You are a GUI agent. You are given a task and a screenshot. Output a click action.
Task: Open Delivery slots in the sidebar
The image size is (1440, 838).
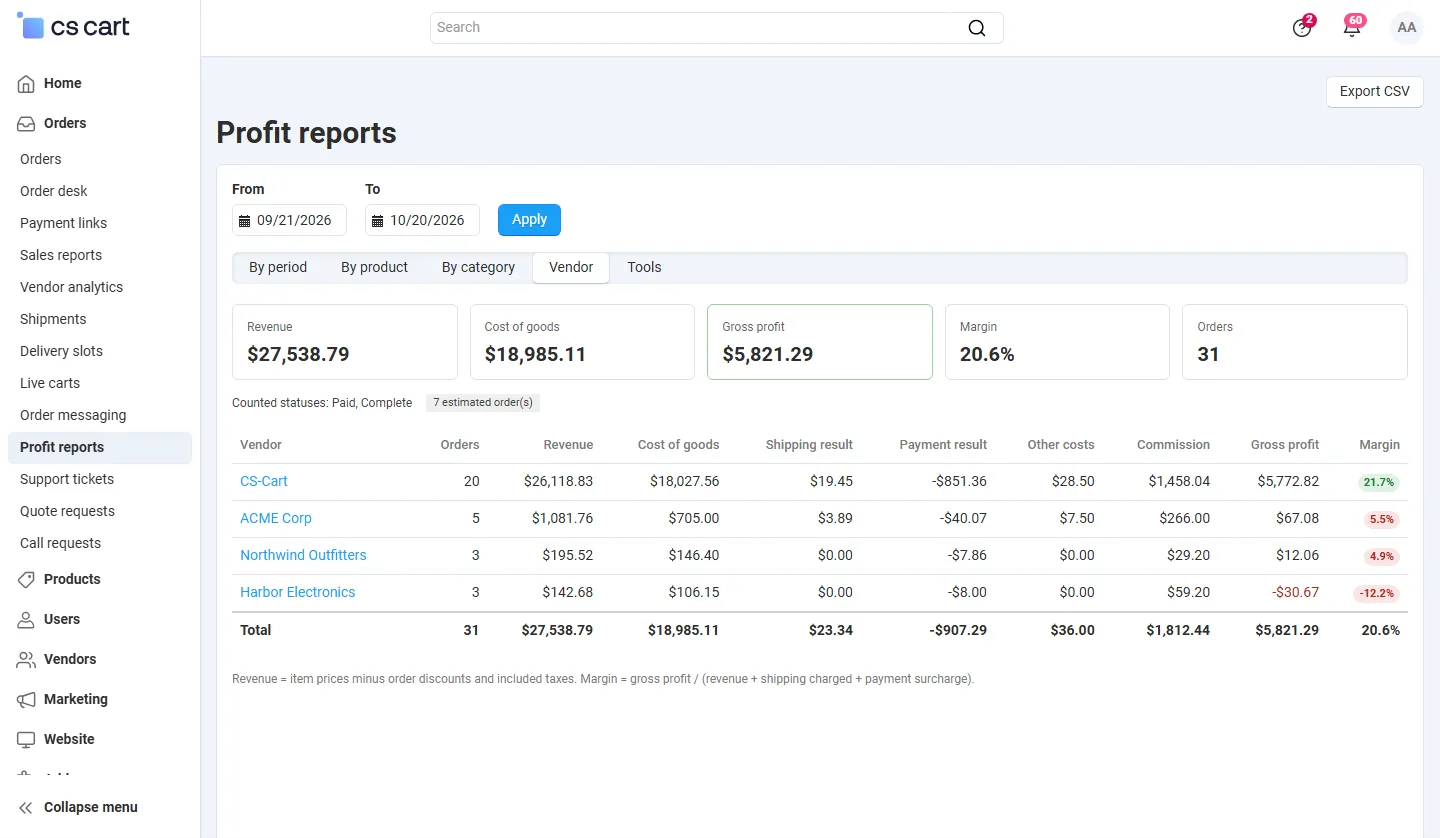pyautogui.click(x=61, y=352)
